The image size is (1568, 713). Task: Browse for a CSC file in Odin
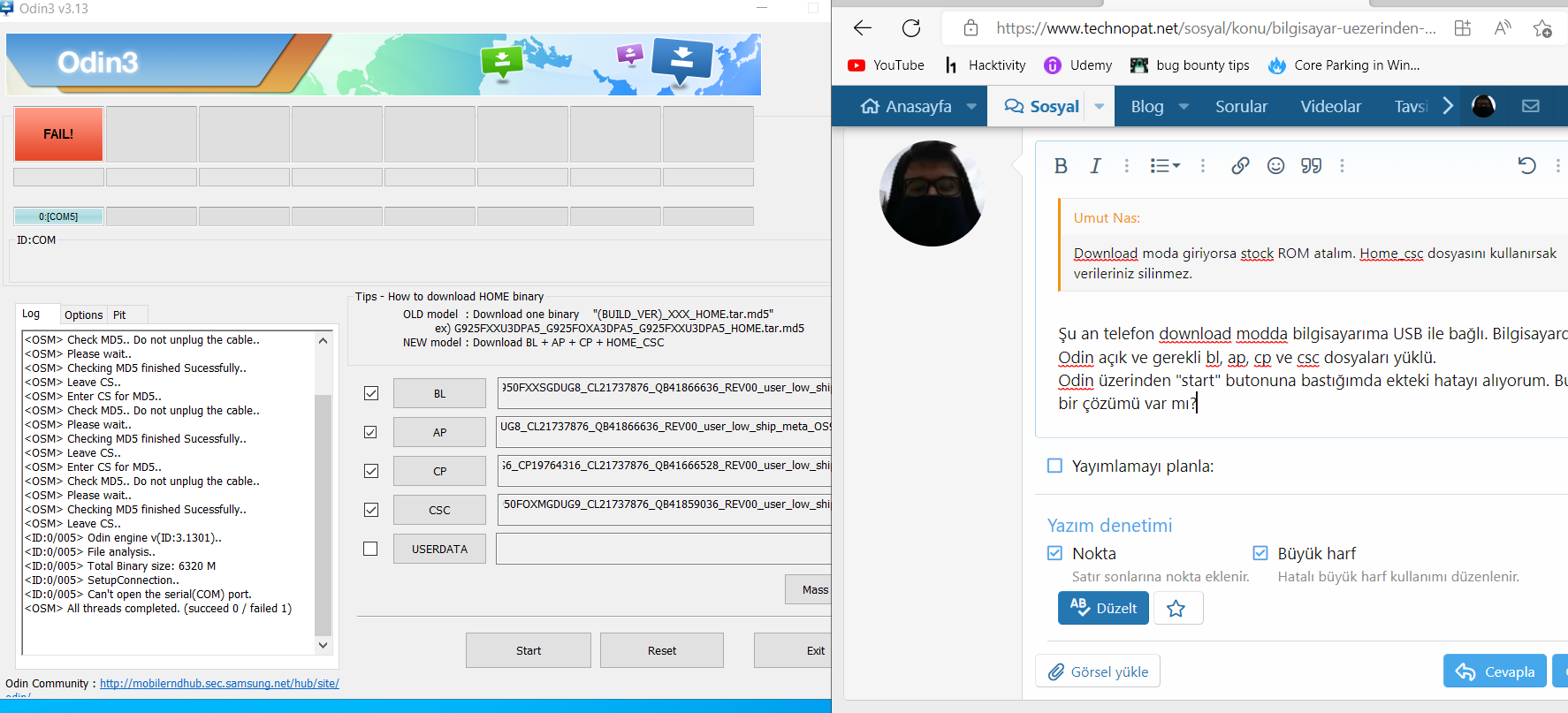pos(439,510)
